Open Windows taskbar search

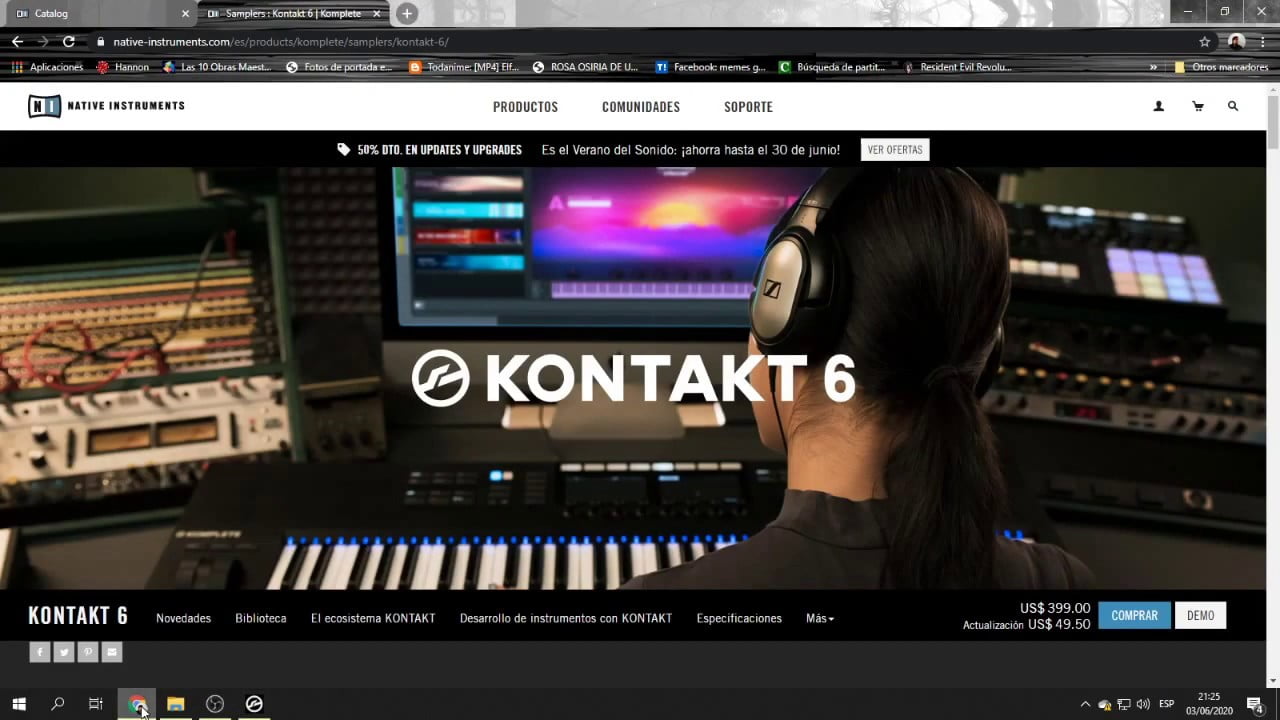click(x=57, y=704)
